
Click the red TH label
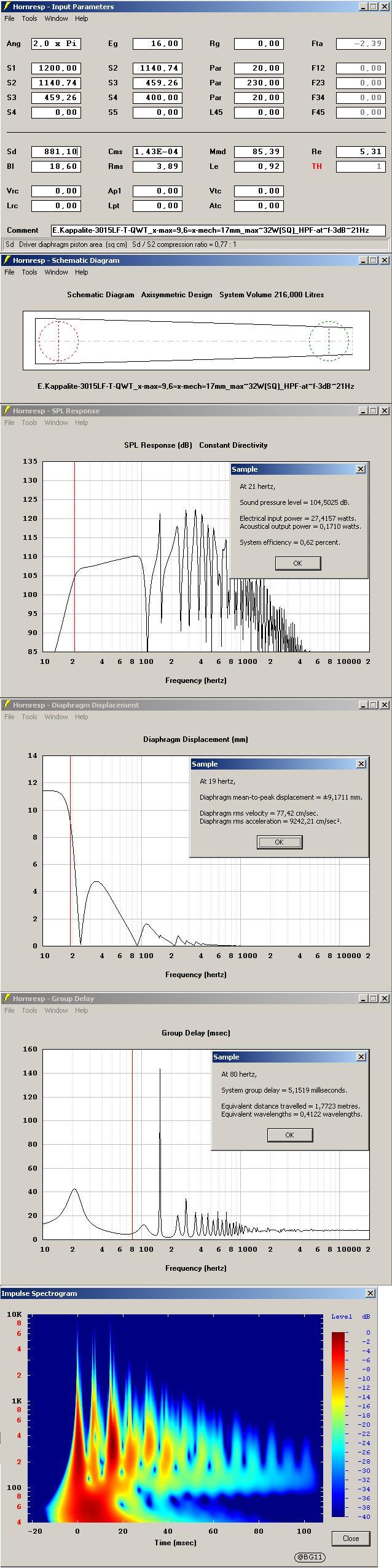coord(317,166)
